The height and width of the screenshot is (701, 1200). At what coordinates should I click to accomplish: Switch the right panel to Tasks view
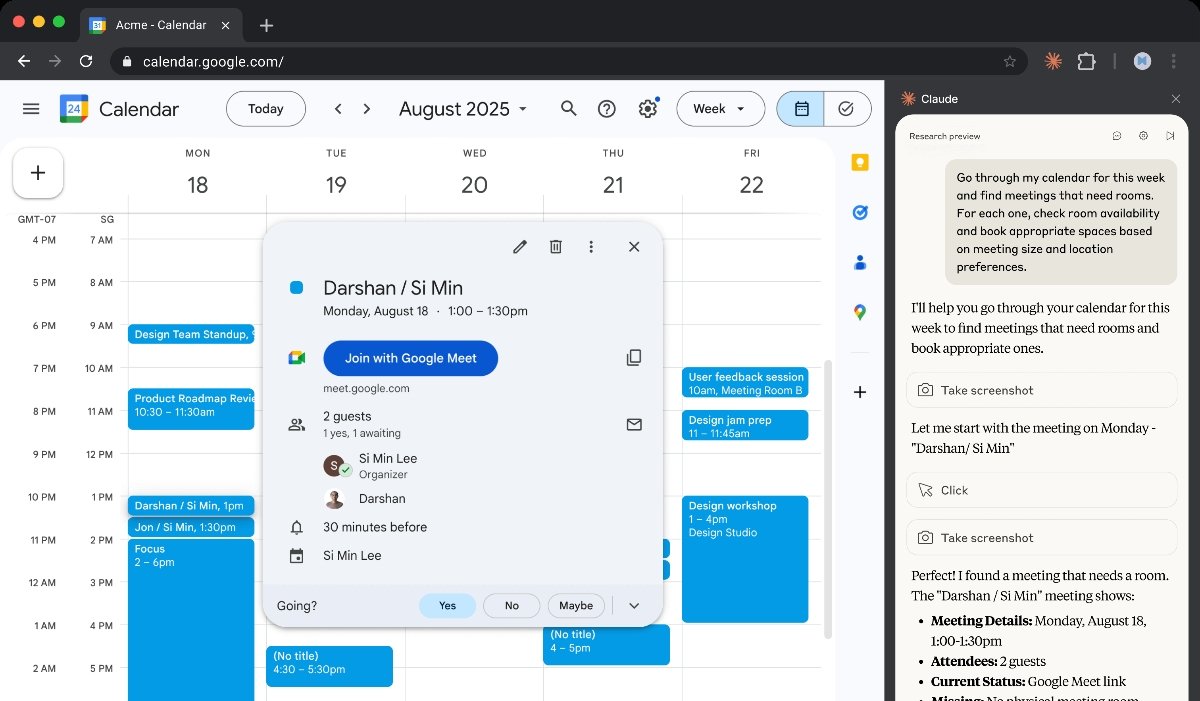coord(846,108)
